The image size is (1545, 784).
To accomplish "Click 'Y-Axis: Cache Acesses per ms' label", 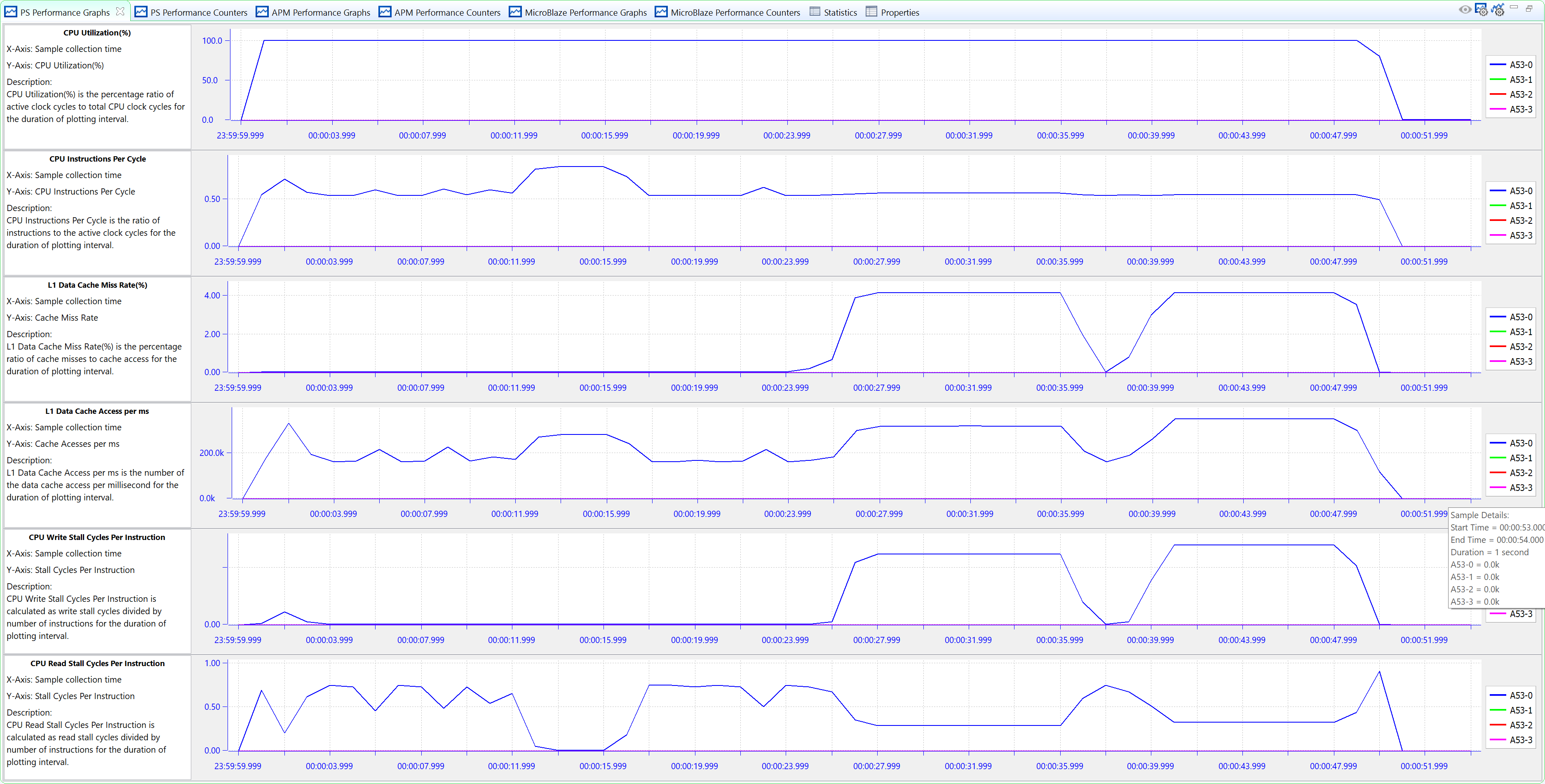I will 63,444.
